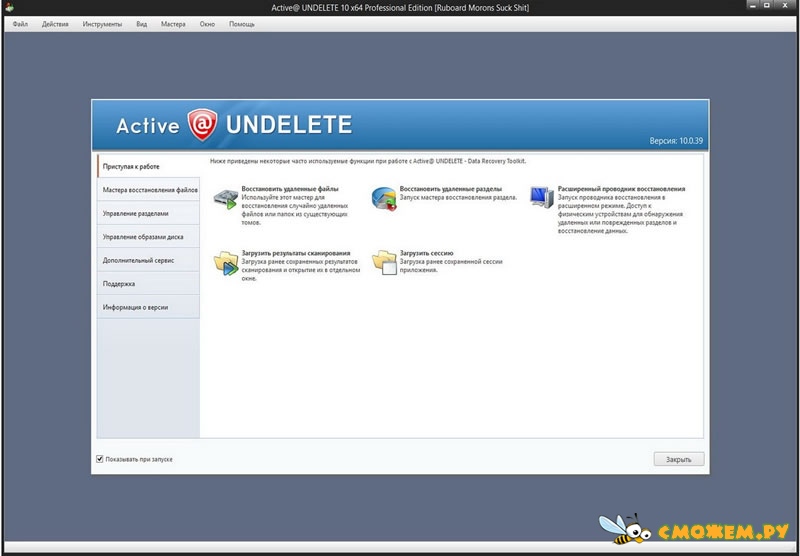Viewport: 800px width, 556px height.
Task: Switch to Управление разделами tab
Action: pos(148,213)
